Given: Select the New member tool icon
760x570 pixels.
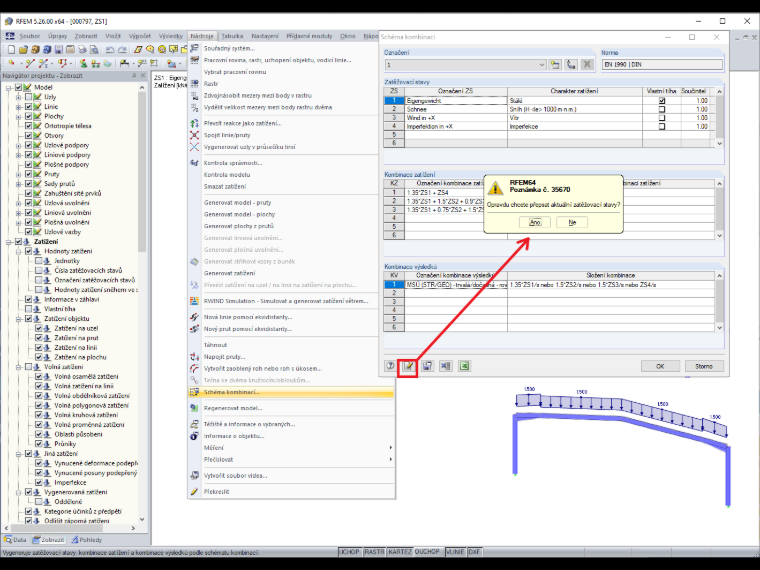Looking at the screenshot, I should (x=44, y=63).
